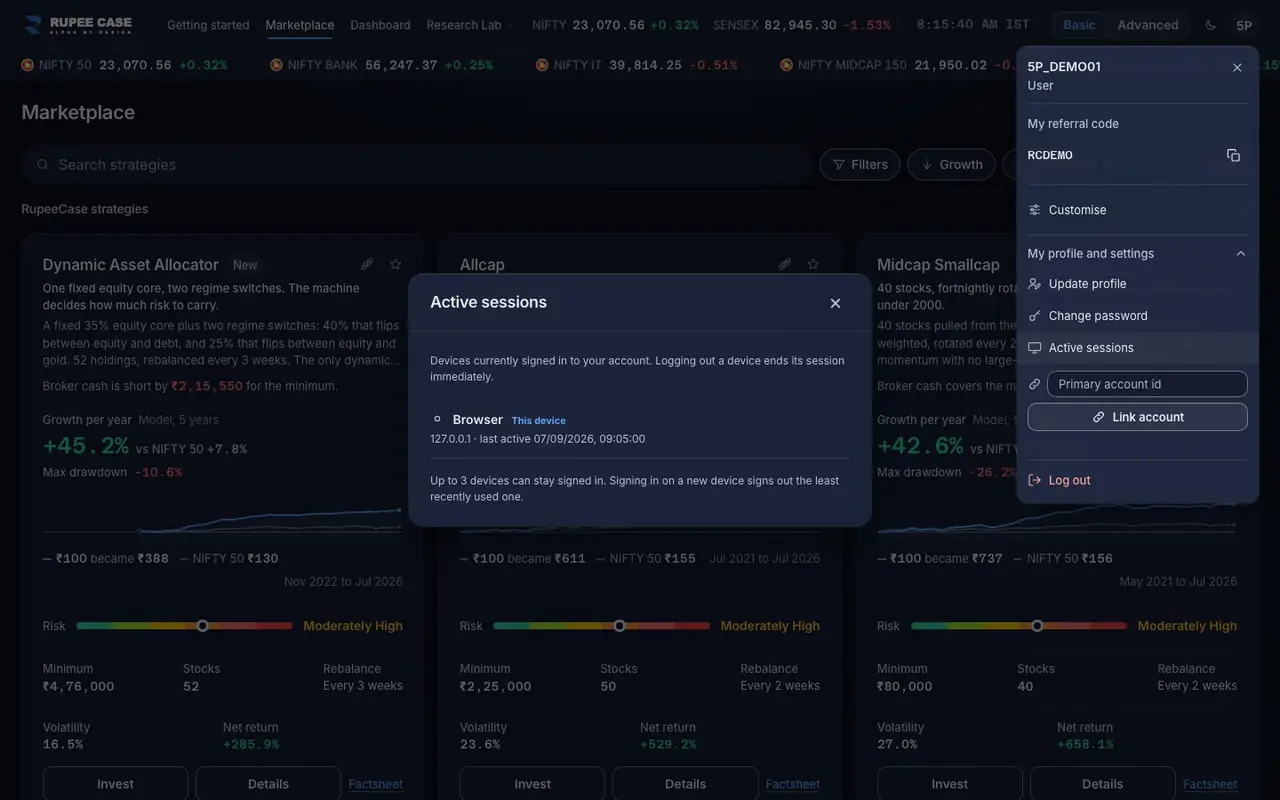1280x800 pixels.
Task: Click Dynamic Asset Allocator risk slider
Action: (x=184, y=626)
